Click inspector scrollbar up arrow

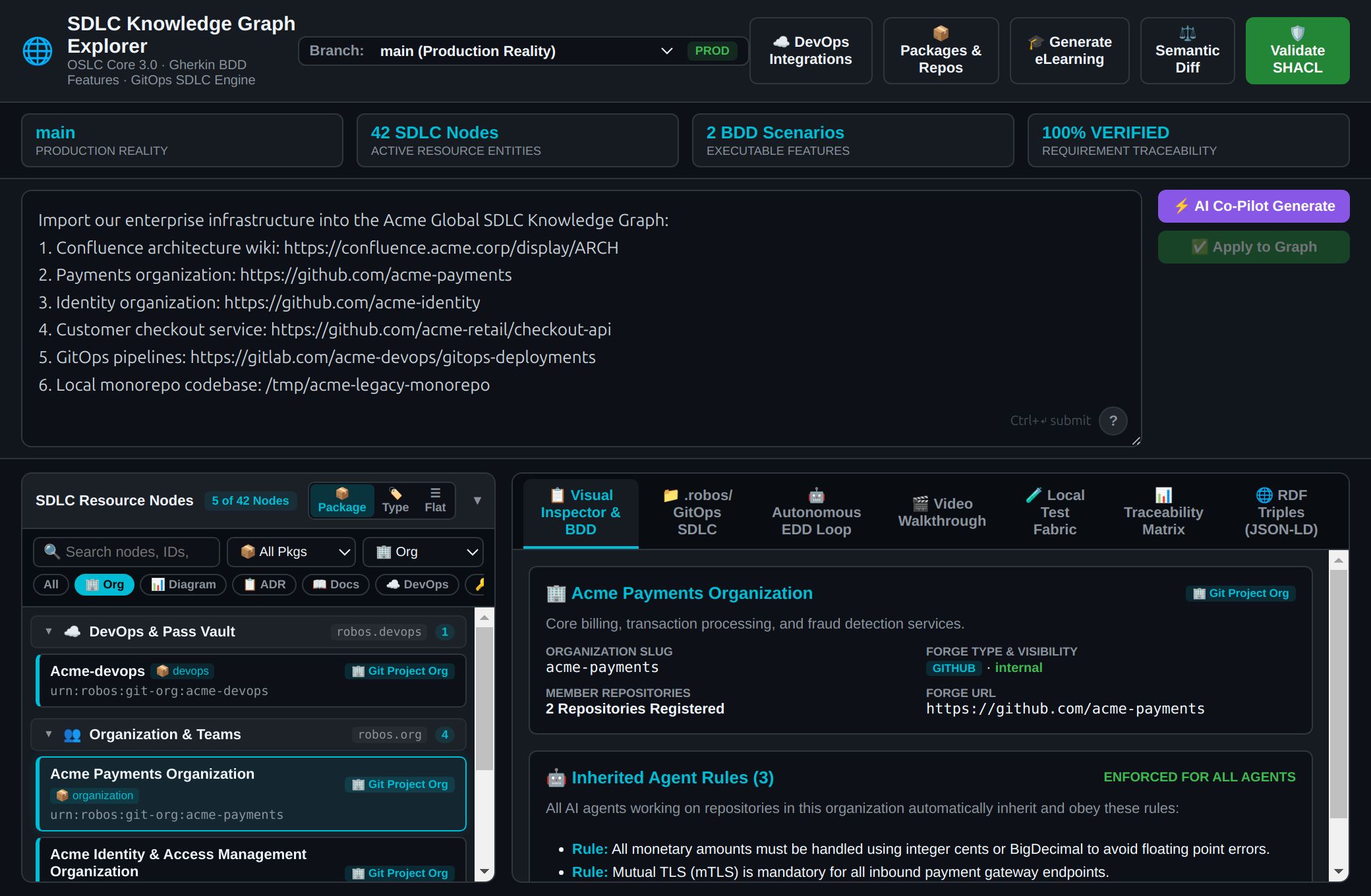coord(1339,560)
